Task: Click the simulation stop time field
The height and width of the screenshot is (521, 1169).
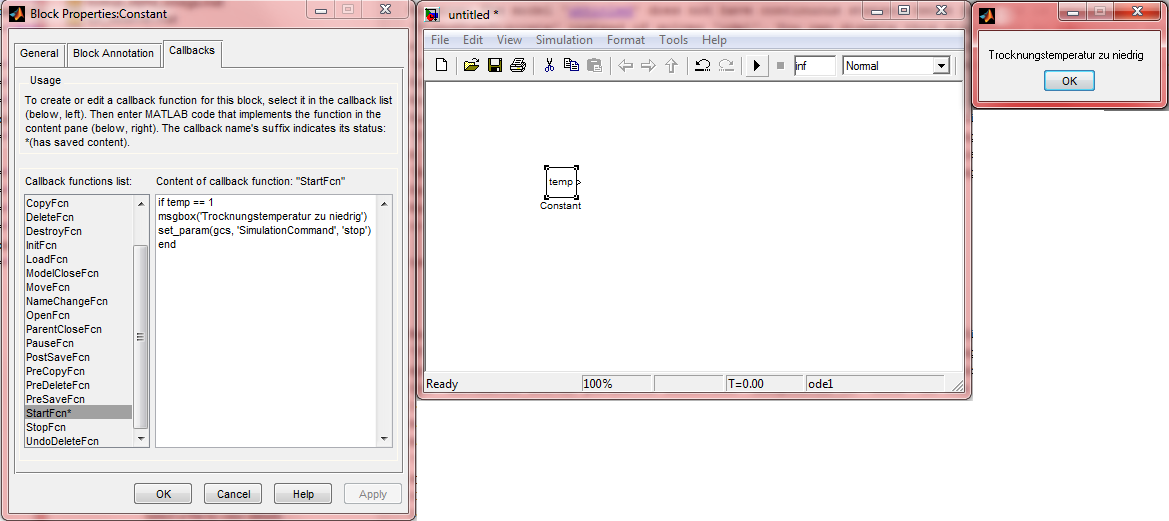Action: 813,66
